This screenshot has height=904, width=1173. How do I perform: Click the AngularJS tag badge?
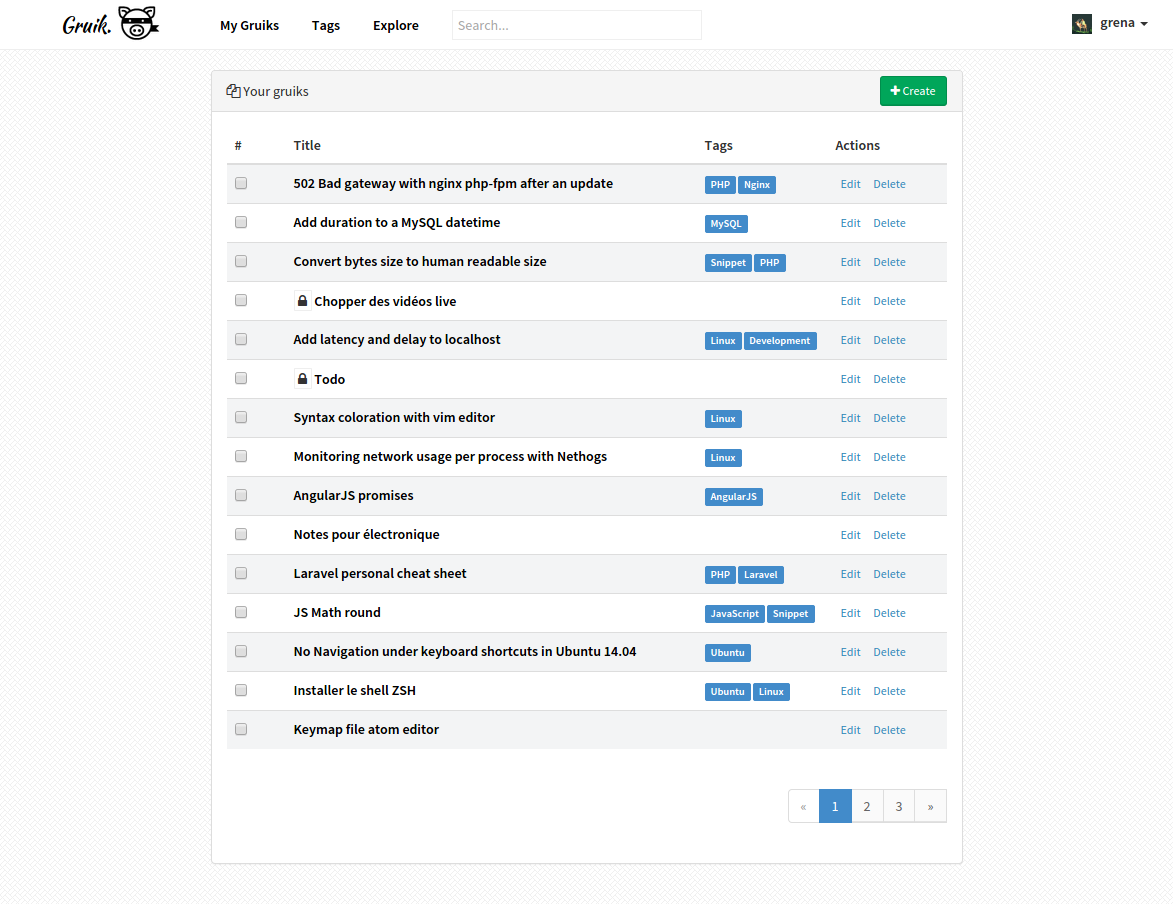(x=733, y=497)
